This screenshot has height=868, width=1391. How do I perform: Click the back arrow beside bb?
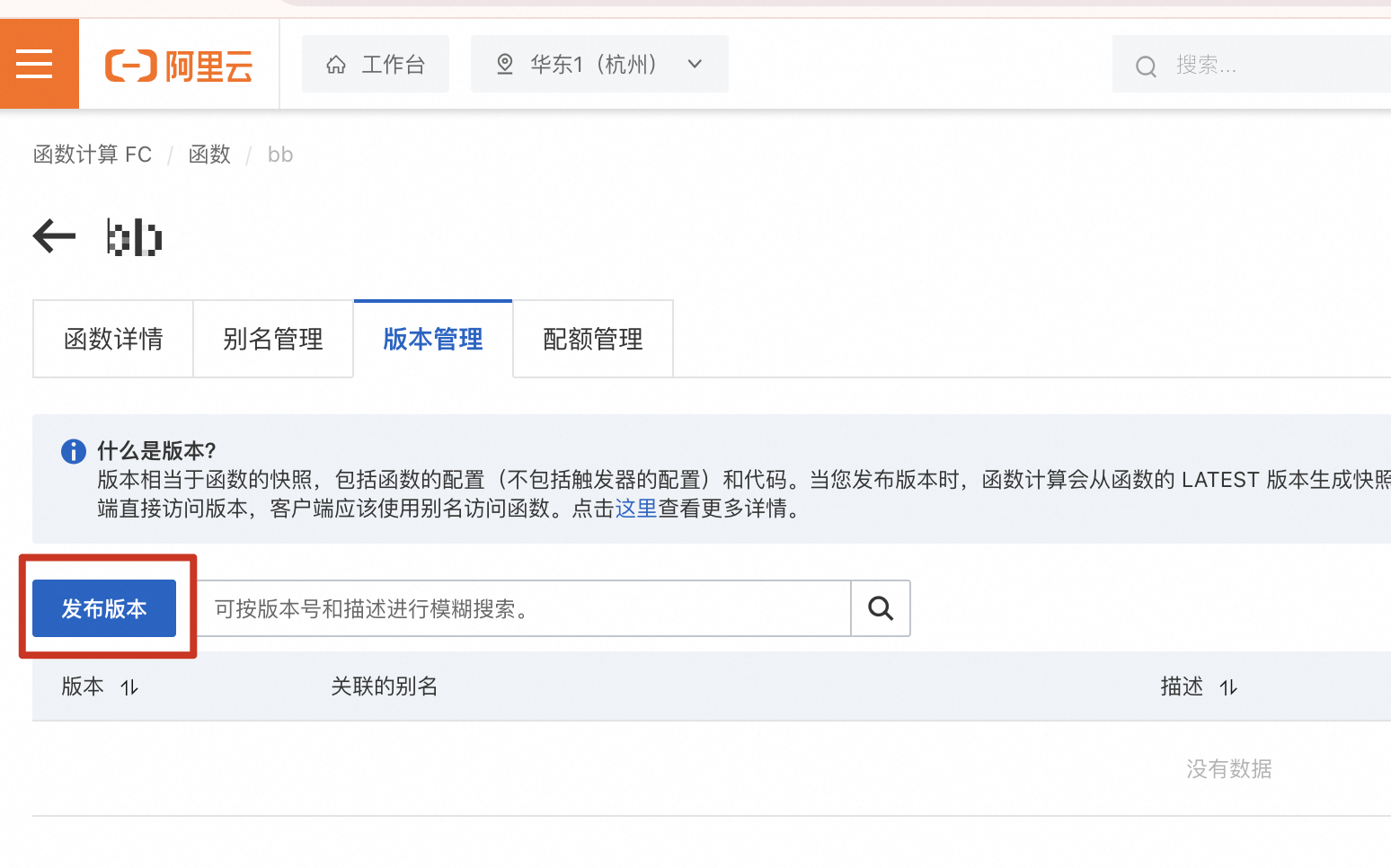(54, 237)
